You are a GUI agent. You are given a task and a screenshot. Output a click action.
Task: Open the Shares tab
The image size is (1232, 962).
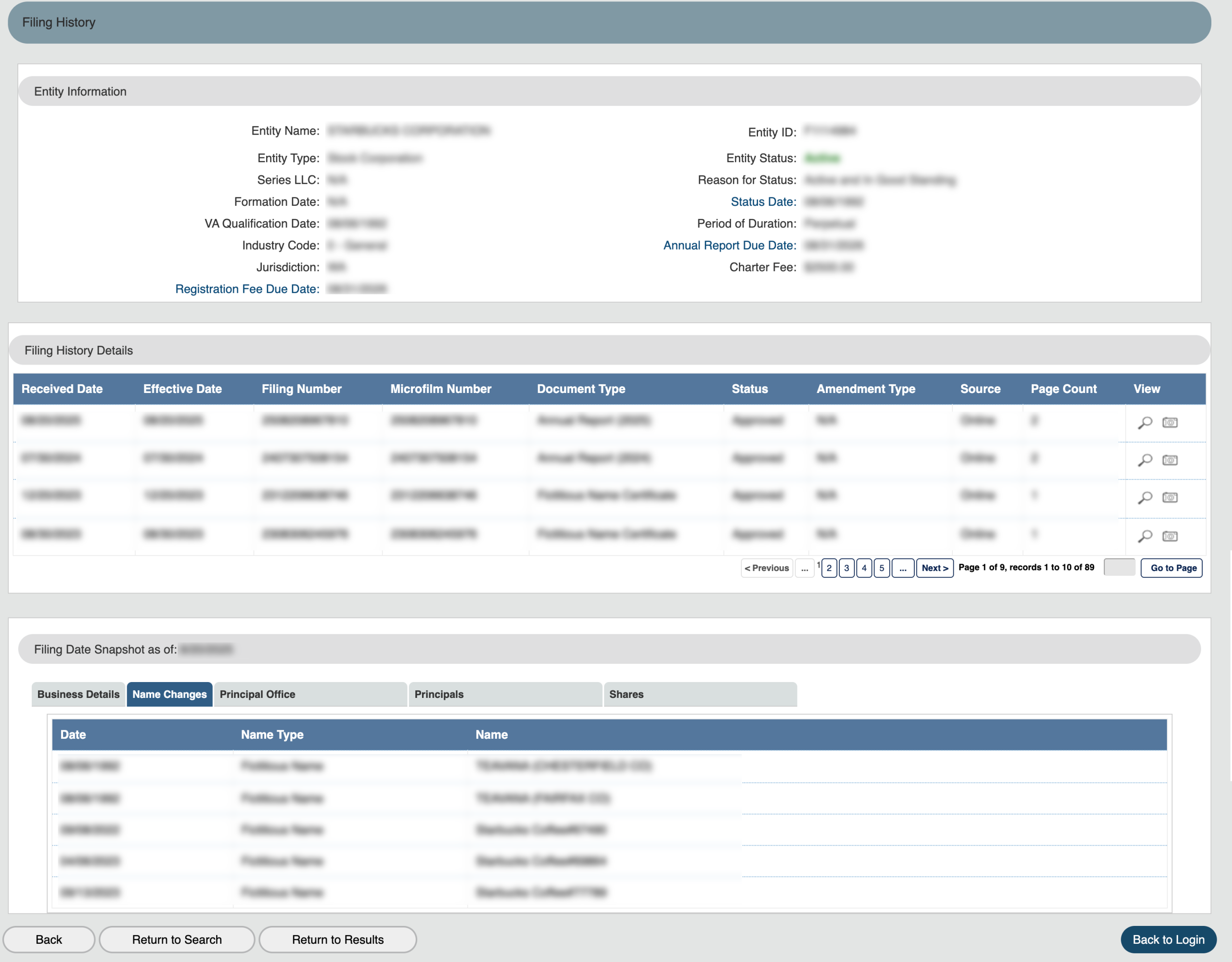click(x=700, y=694)
